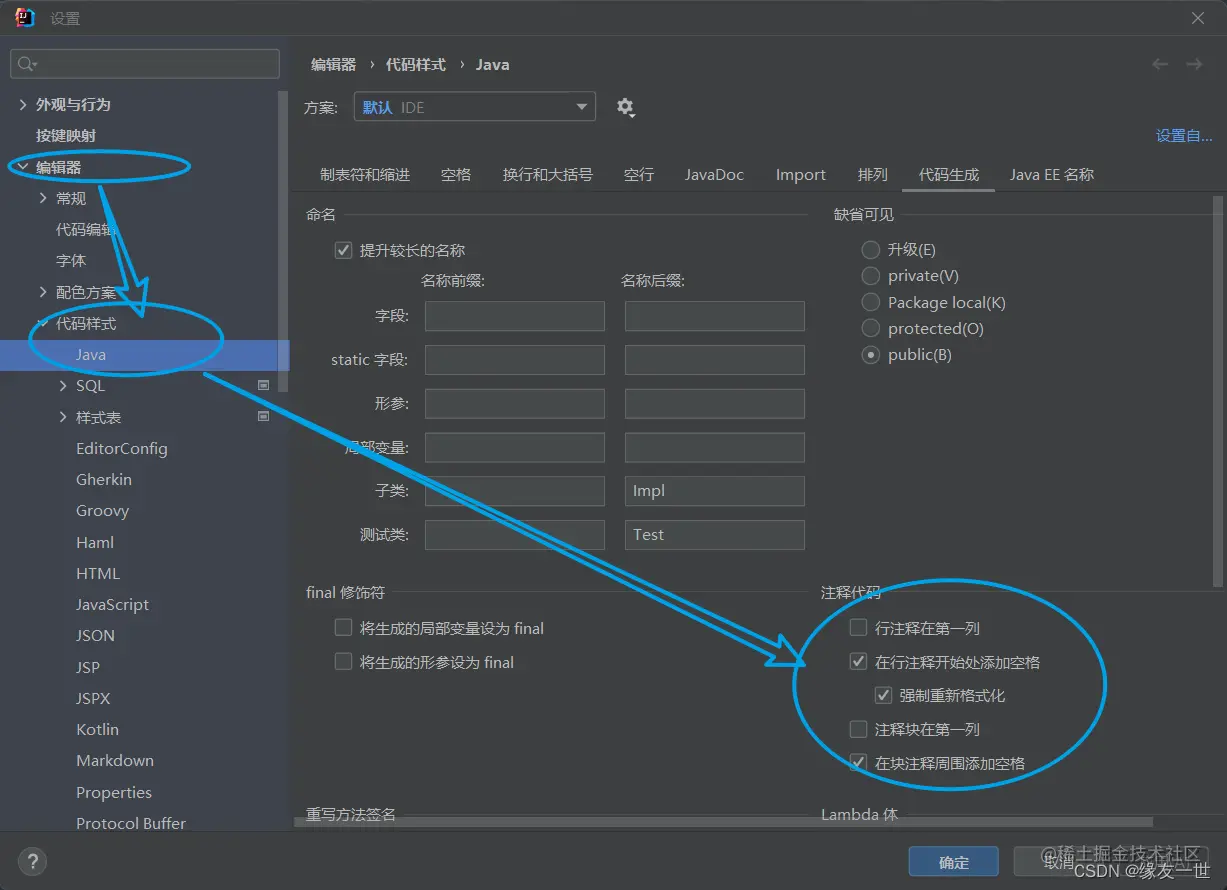Click the per-language settings icon beside SQL

tap(263, 384)
